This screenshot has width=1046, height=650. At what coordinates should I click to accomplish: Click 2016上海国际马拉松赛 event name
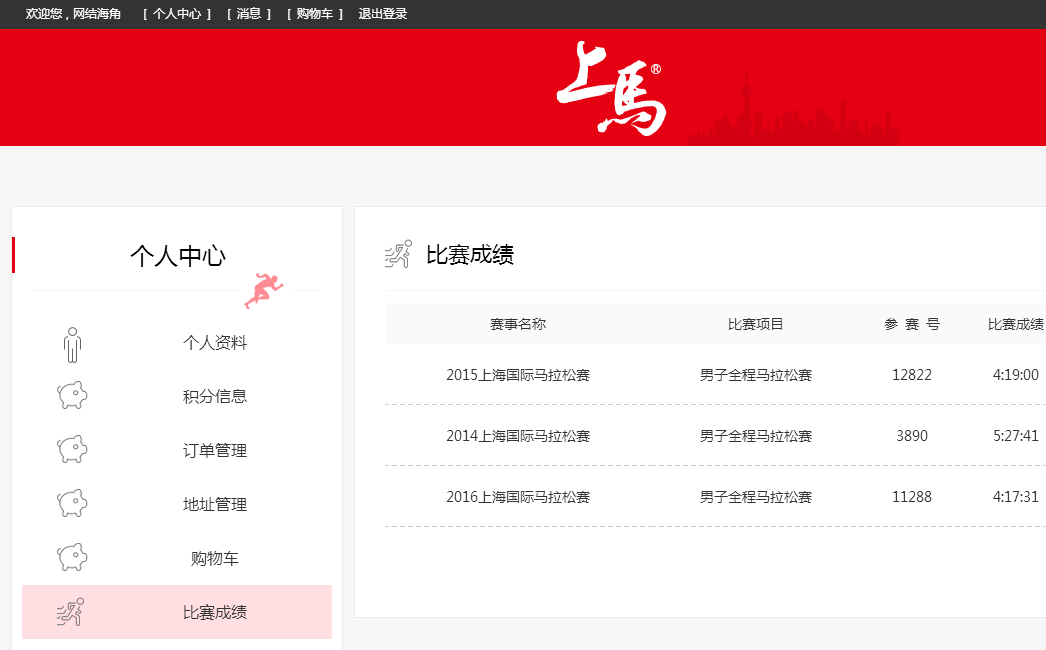click(x=518, y=497)
